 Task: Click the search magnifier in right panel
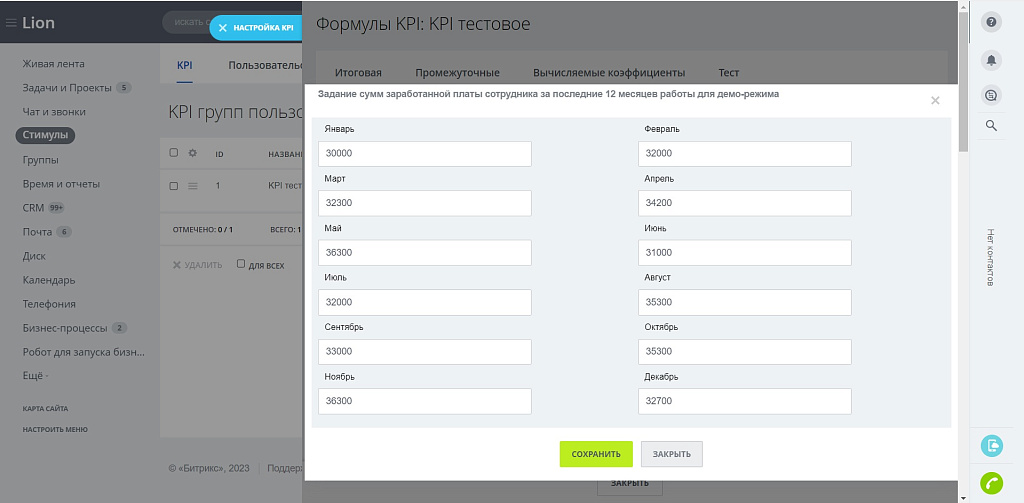click(991, 126)
